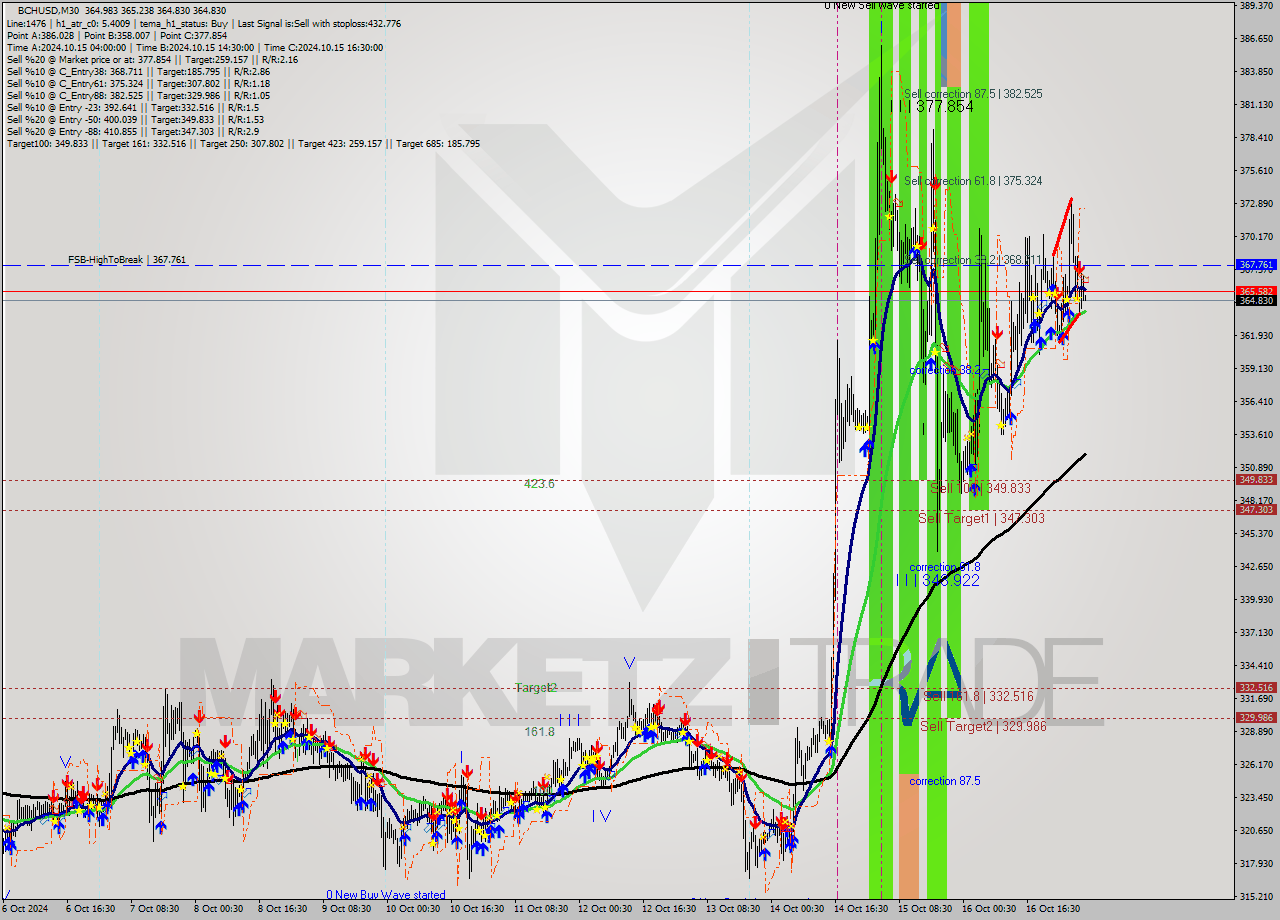Click the 389.370 price scale value
The image size is (1280, 920).
pyautogui.click(x=1256, y=6)
